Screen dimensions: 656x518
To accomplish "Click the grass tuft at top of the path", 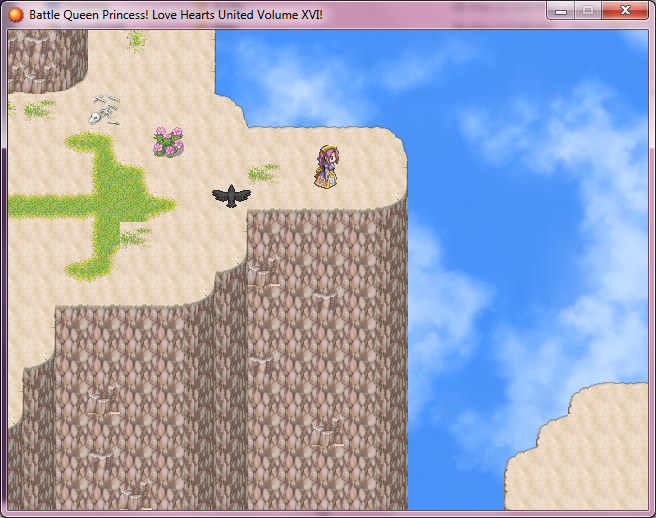I will pos(136,40).
